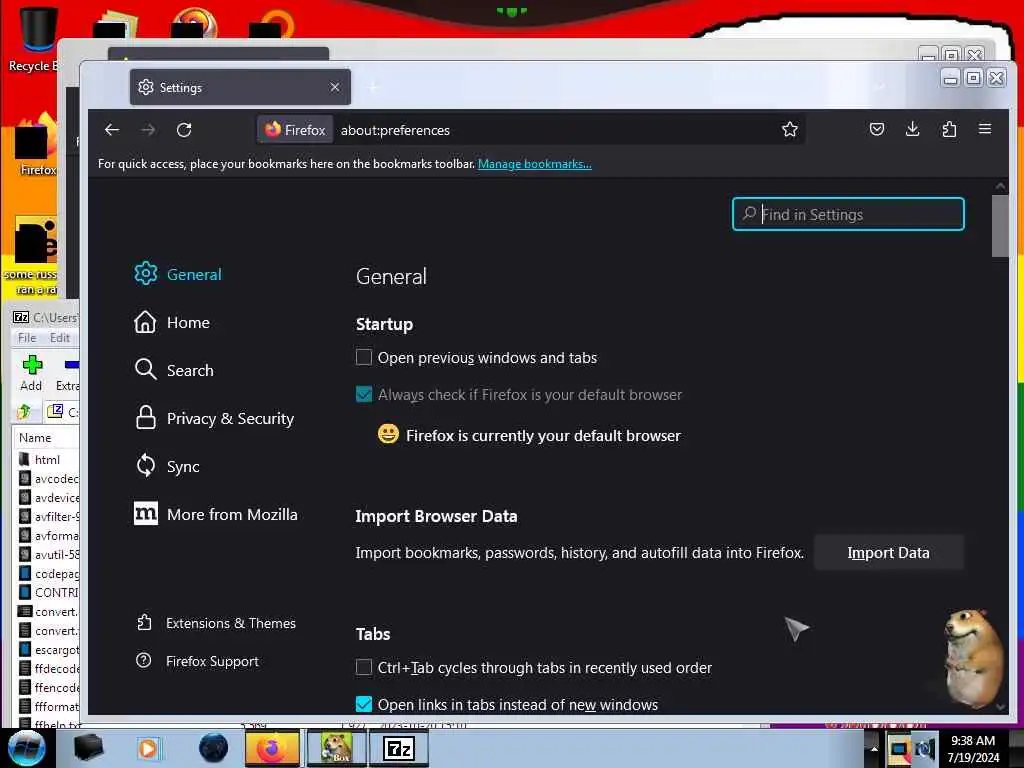The height and width of the screenshot is (768, 1024).
Task: Click Add button in 7-Zip window
Action: click(x=31, y=373)
